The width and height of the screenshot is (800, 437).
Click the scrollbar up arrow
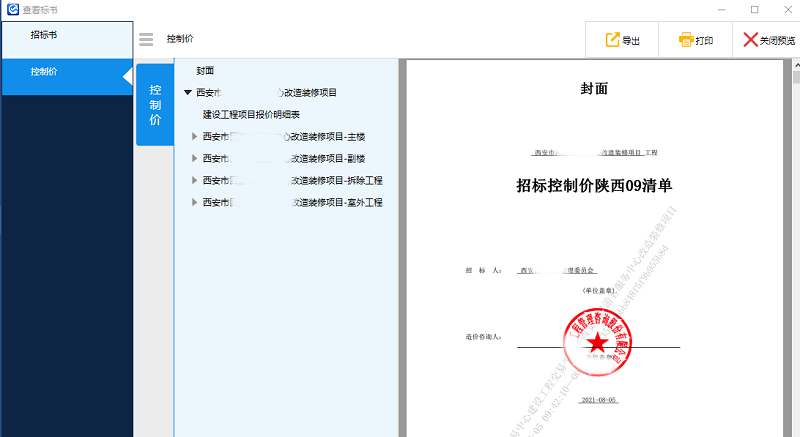pos(796,65)
